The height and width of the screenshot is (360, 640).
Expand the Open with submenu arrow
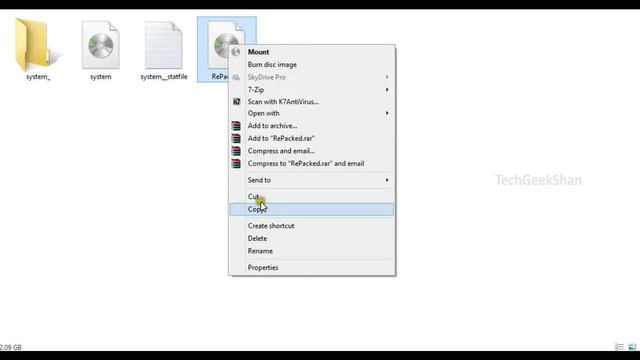(x=387, y=113)
